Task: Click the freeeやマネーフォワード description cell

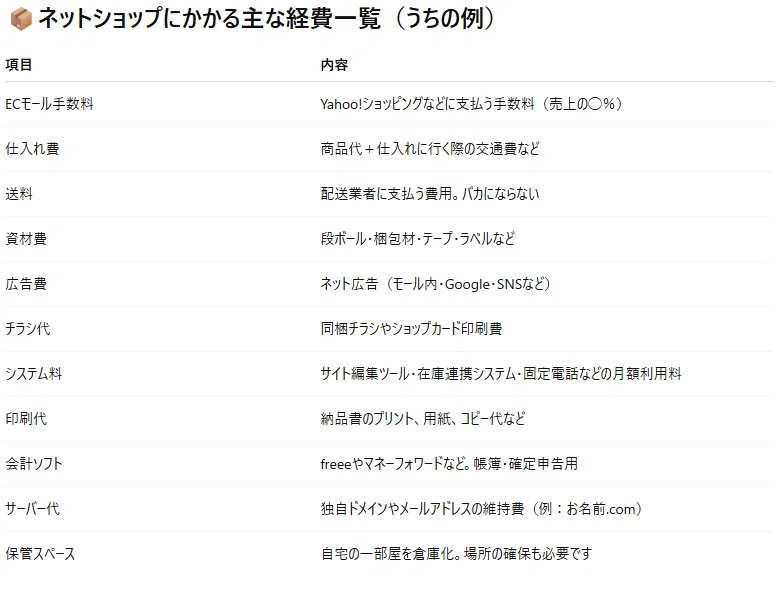Action: [449, 464]
